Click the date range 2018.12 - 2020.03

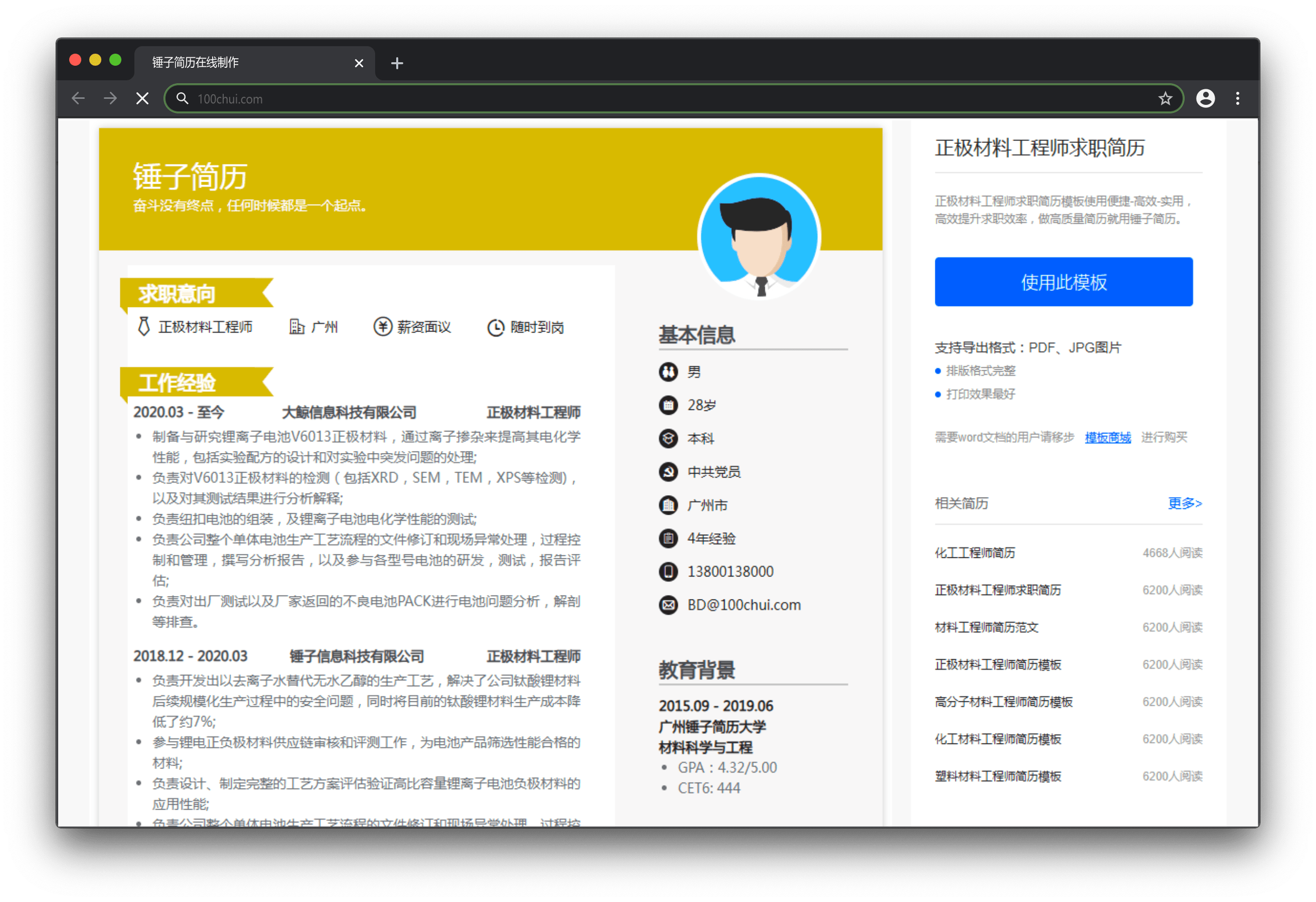coord(190,656)
